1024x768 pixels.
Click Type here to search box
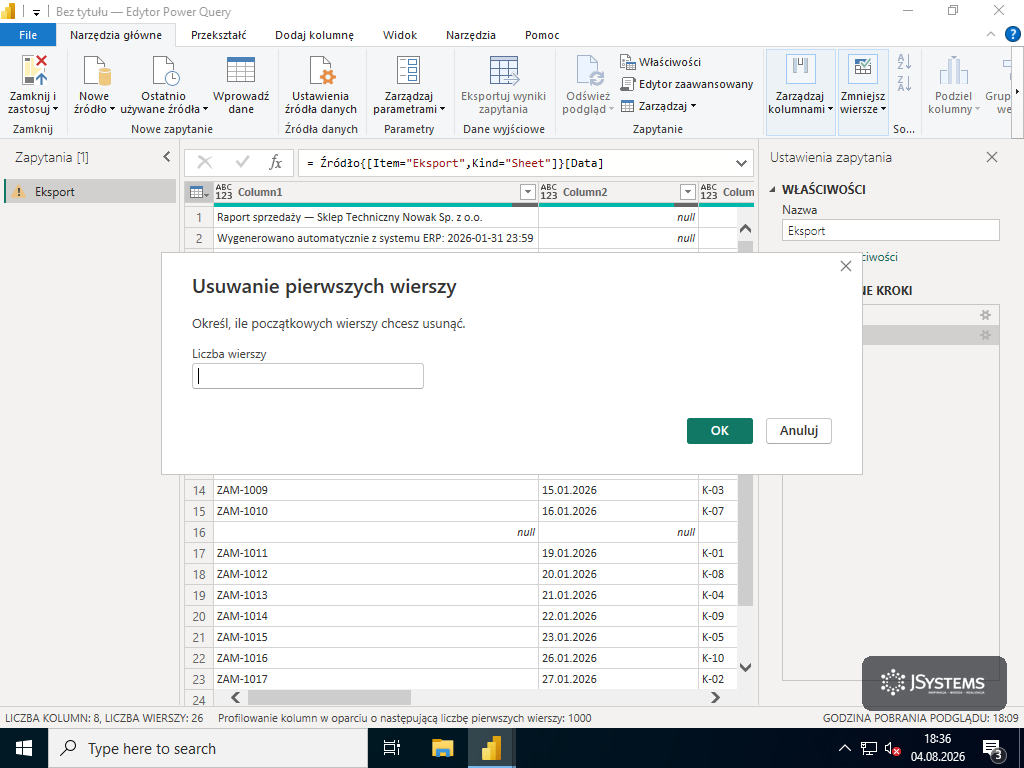click(x=208, y=748)
